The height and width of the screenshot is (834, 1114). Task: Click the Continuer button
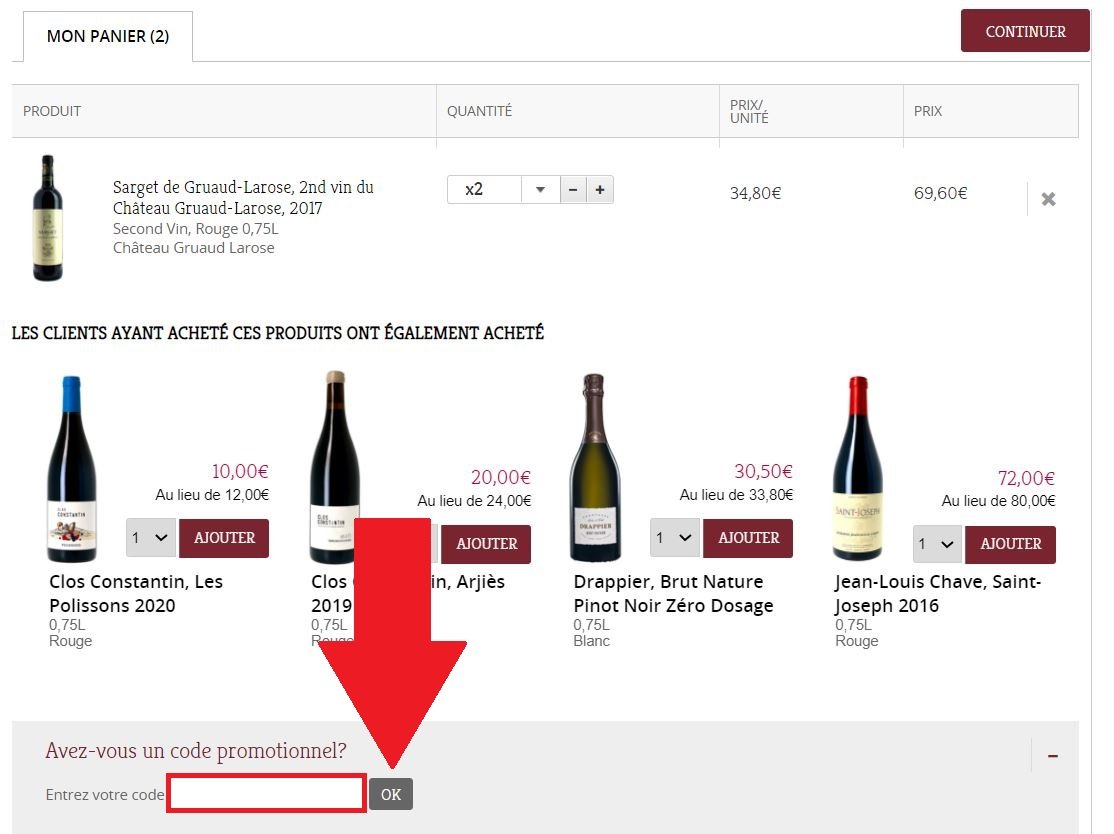point(1025,31)
